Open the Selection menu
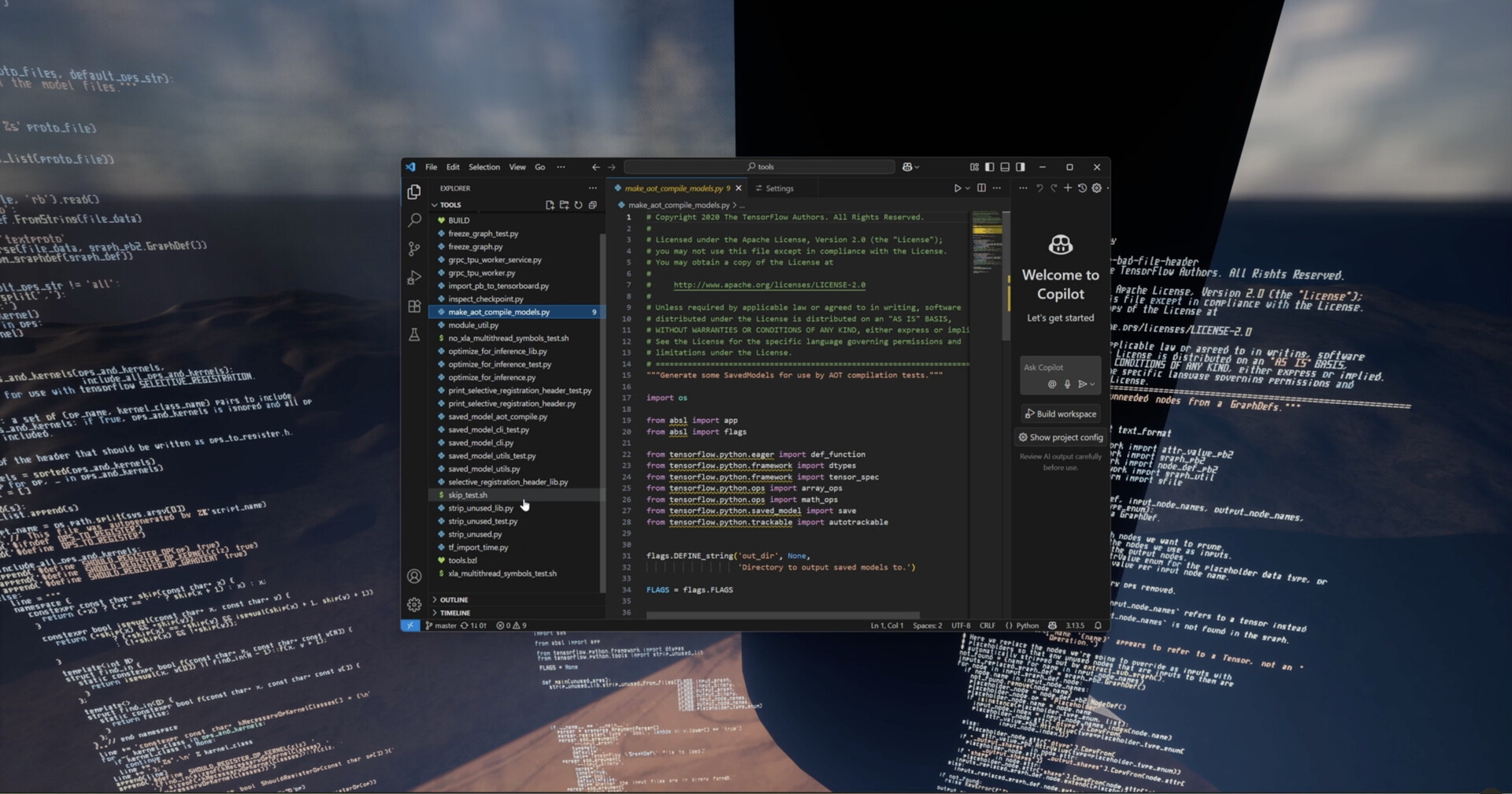 [x=484, y=167]
